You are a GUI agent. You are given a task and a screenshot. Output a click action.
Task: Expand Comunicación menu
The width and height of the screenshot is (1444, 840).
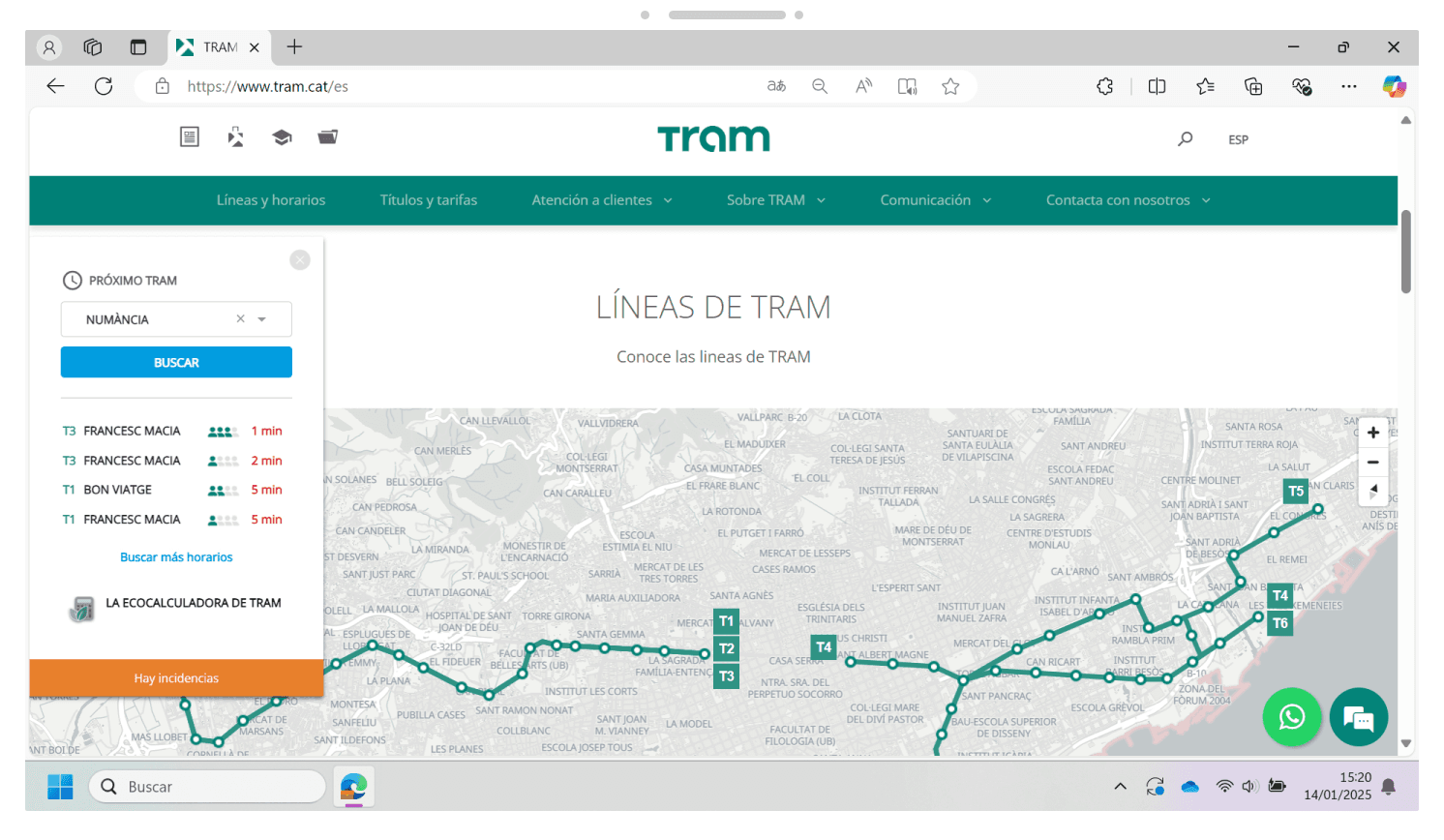coord(936,200)
